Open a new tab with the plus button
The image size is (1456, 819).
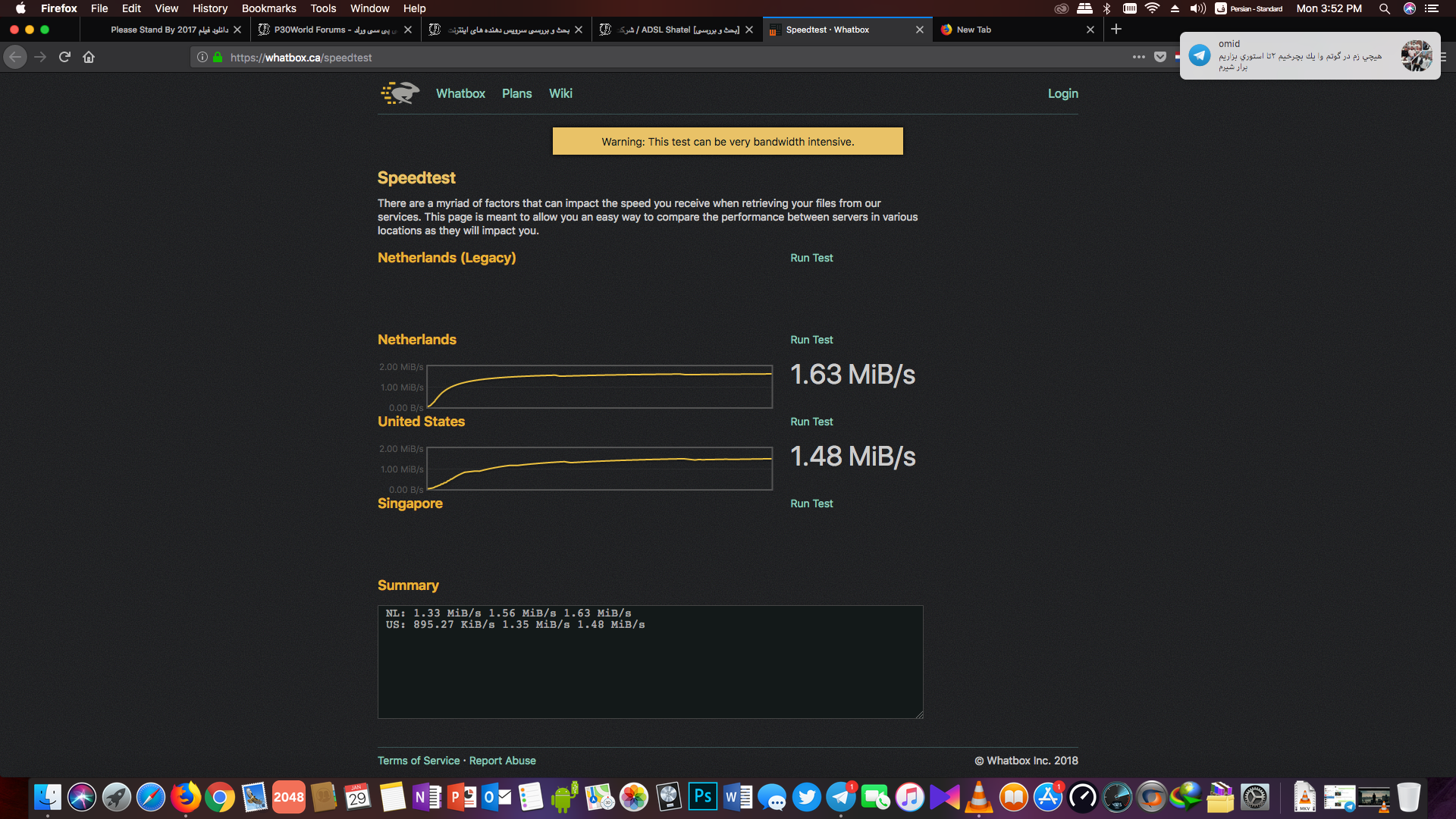click(1116, 30)
